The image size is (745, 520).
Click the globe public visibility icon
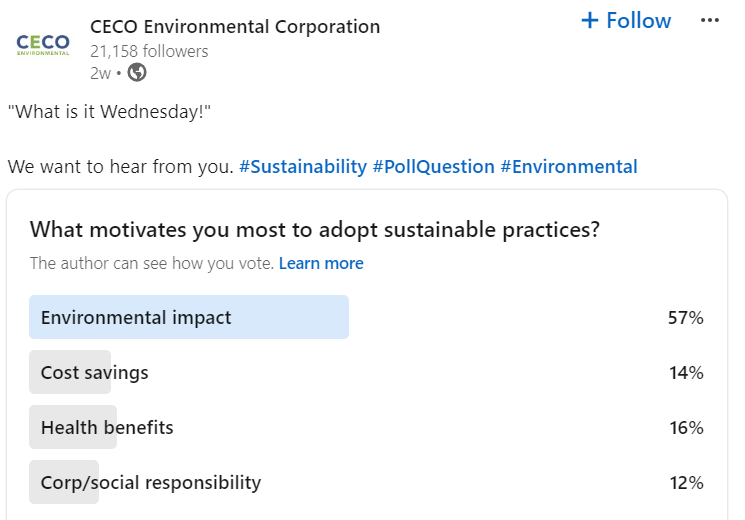point(137,72)
